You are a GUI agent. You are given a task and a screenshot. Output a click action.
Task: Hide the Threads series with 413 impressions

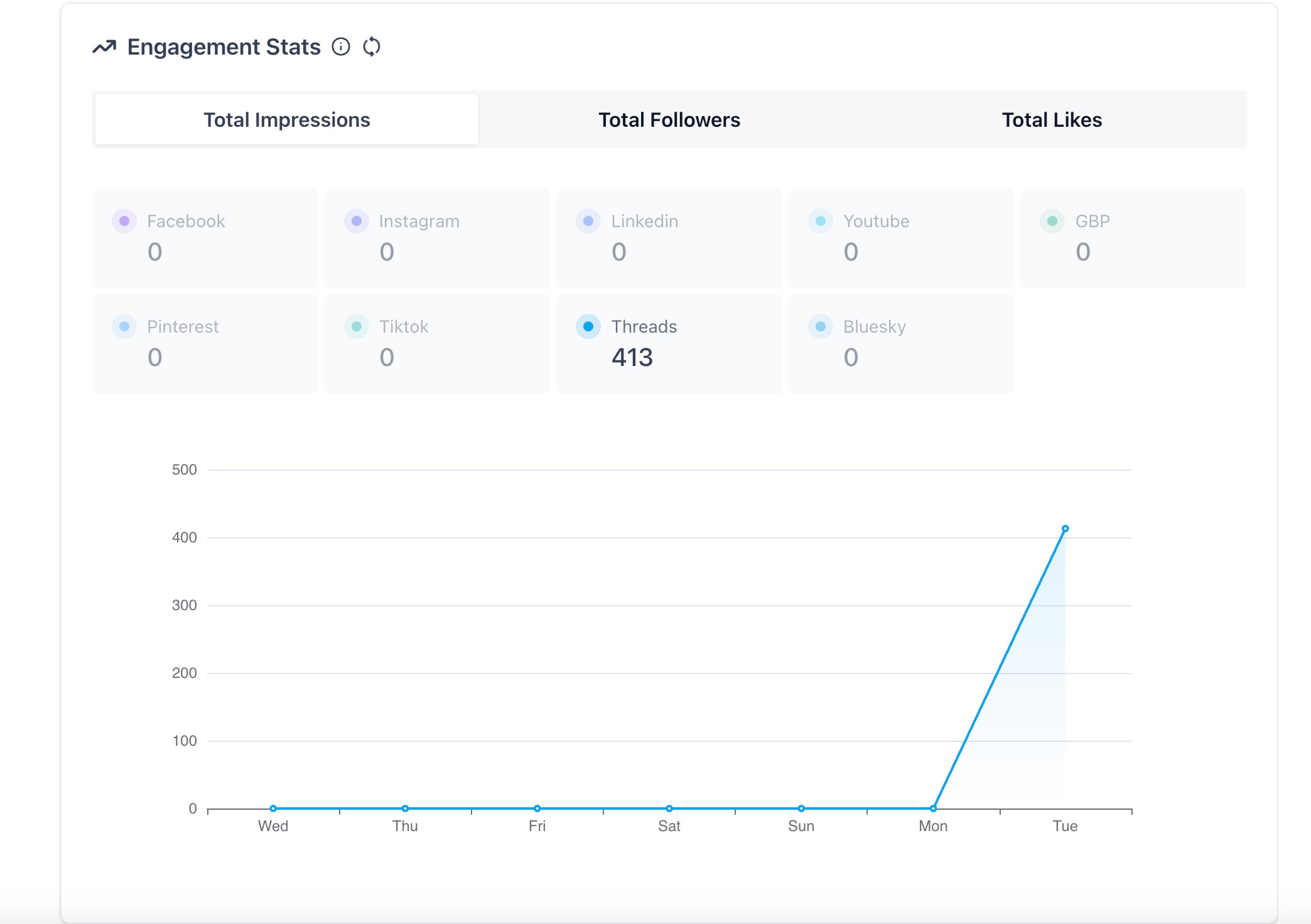click(x=669, y=343)
